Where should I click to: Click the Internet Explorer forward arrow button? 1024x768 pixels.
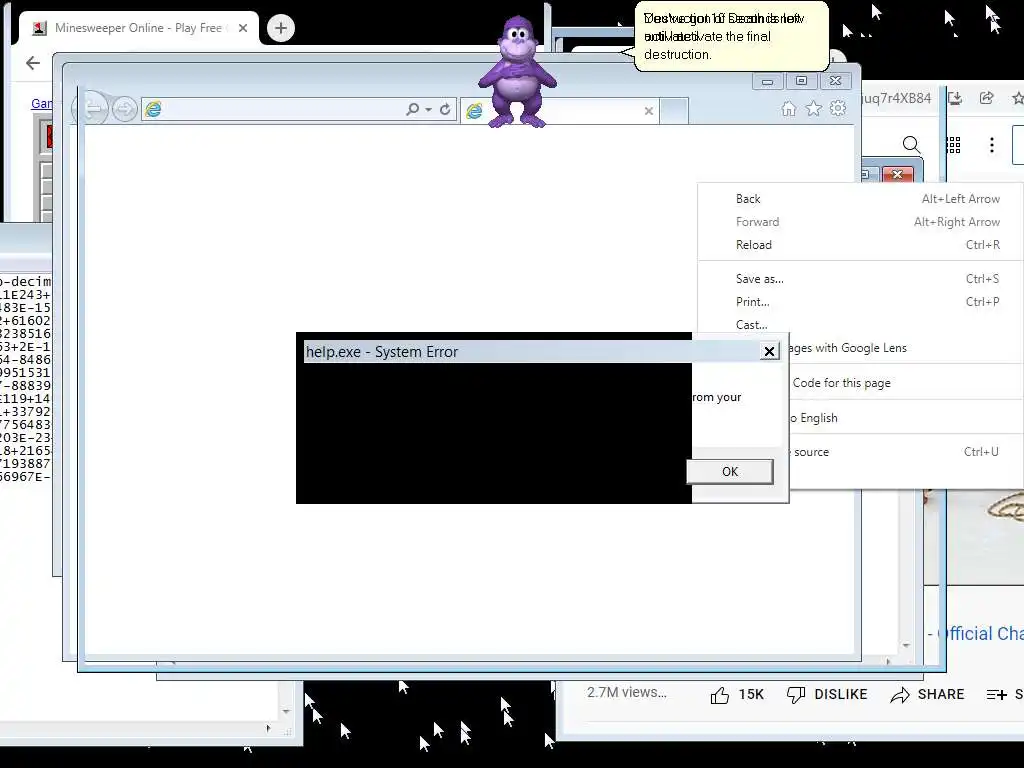click(124, 109)
